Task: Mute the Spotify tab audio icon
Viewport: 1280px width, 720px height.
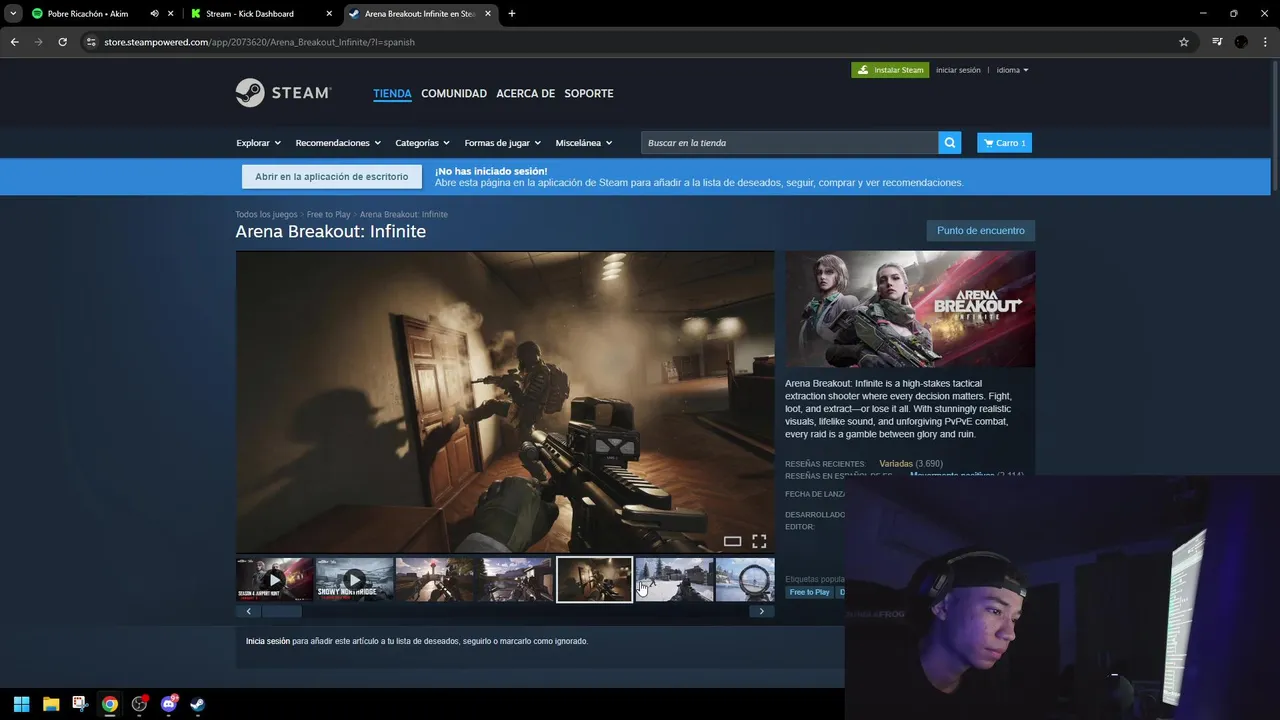Action: point(154,14)
